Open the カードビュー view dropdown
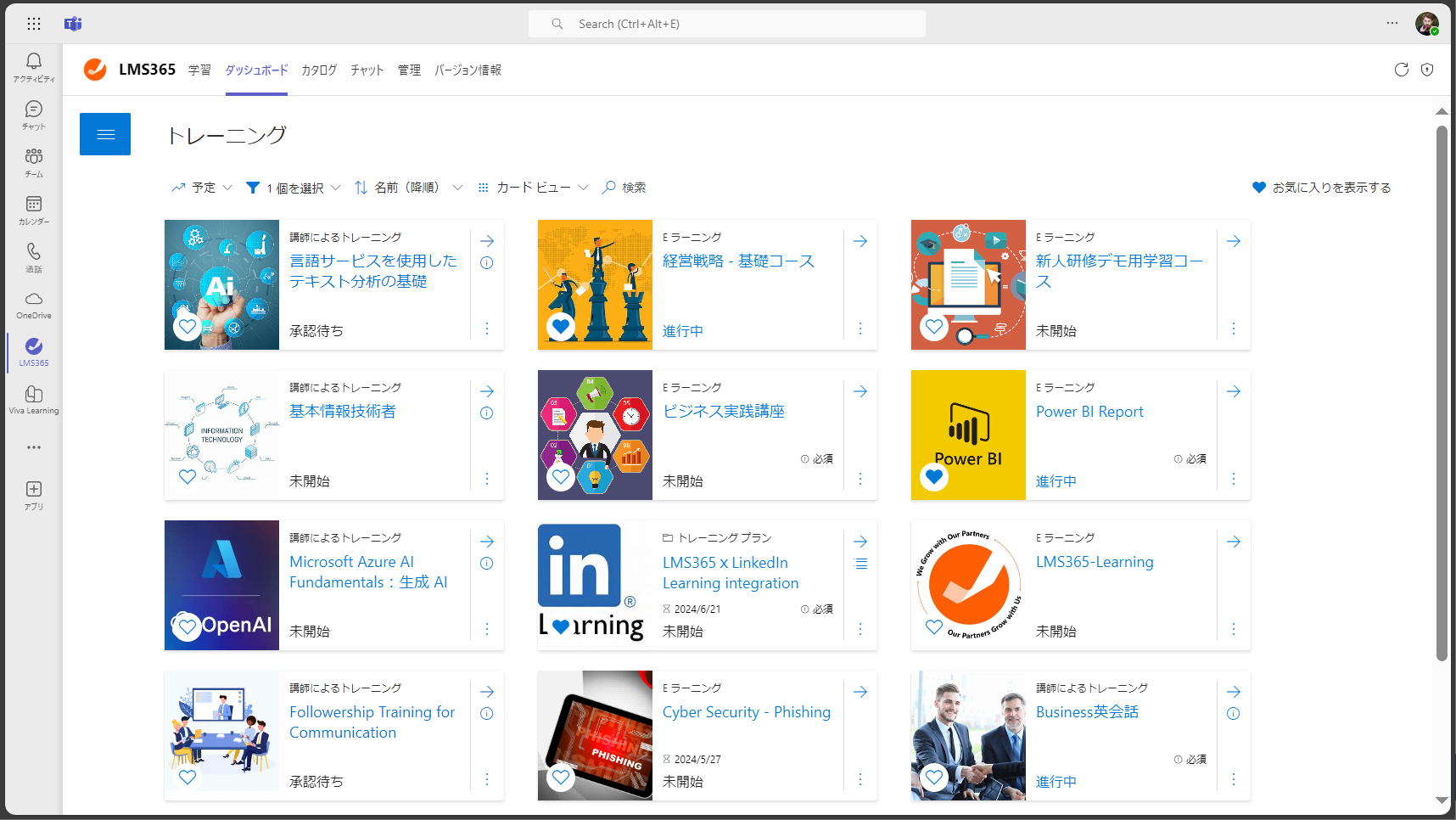The image size is (1456, 820). pyautogui.click(x=533, y=188)
